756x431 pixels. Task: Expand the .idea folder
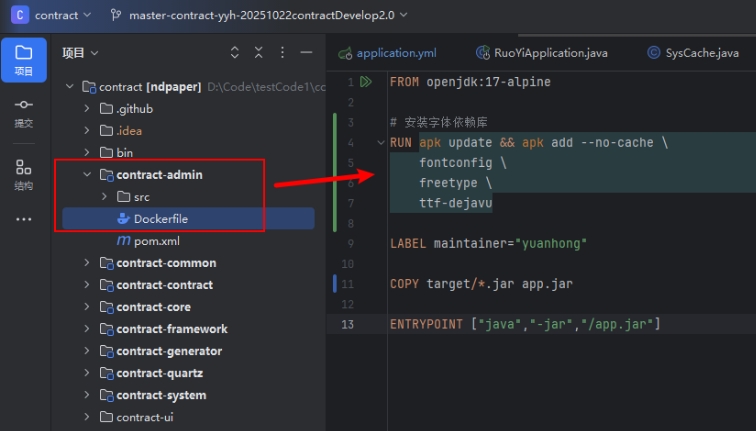point(87,131)
